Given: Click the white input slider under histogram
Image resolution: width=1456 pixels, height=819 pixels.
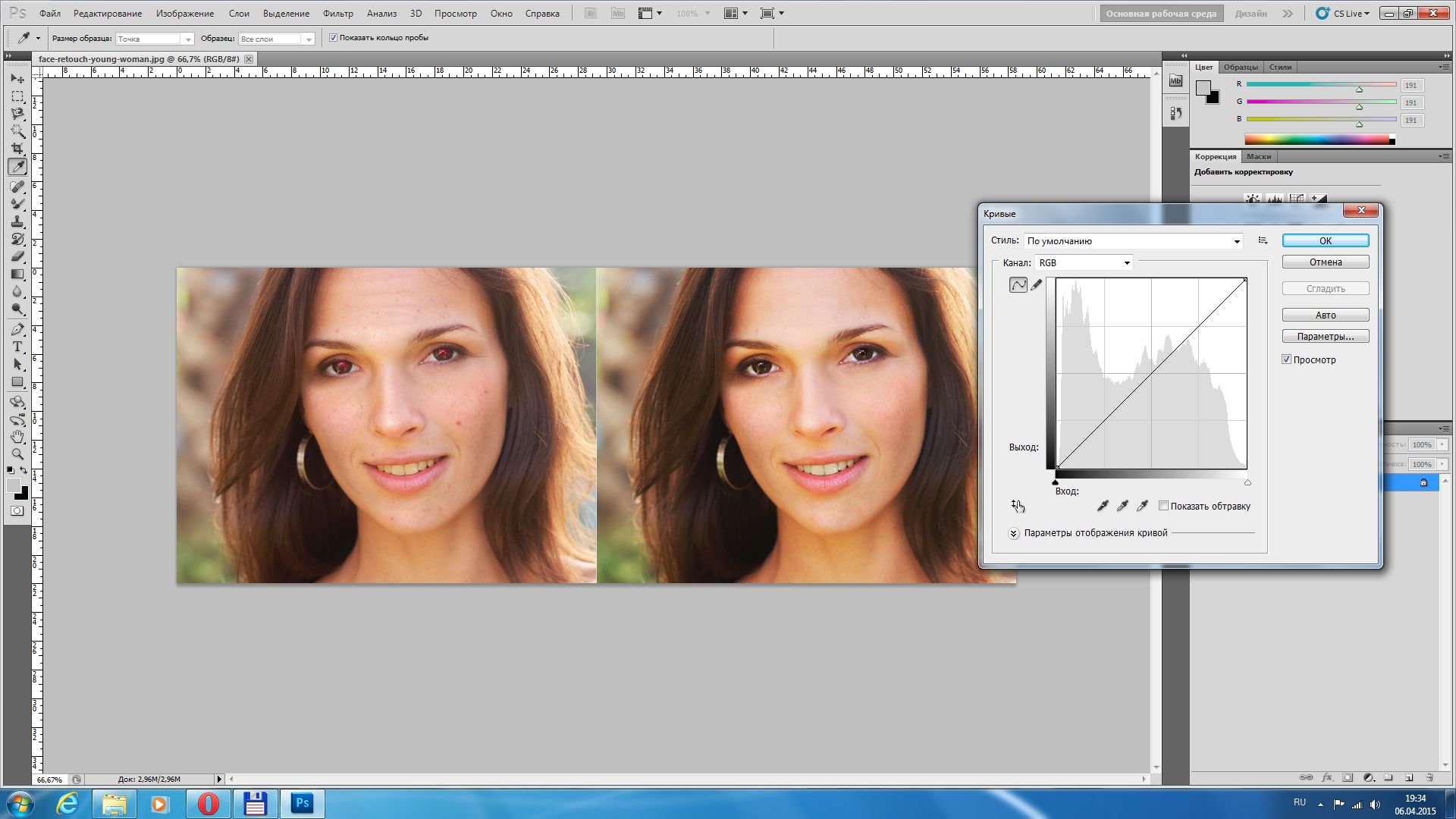Looking at the screenshot, I should pos(1247,482).
